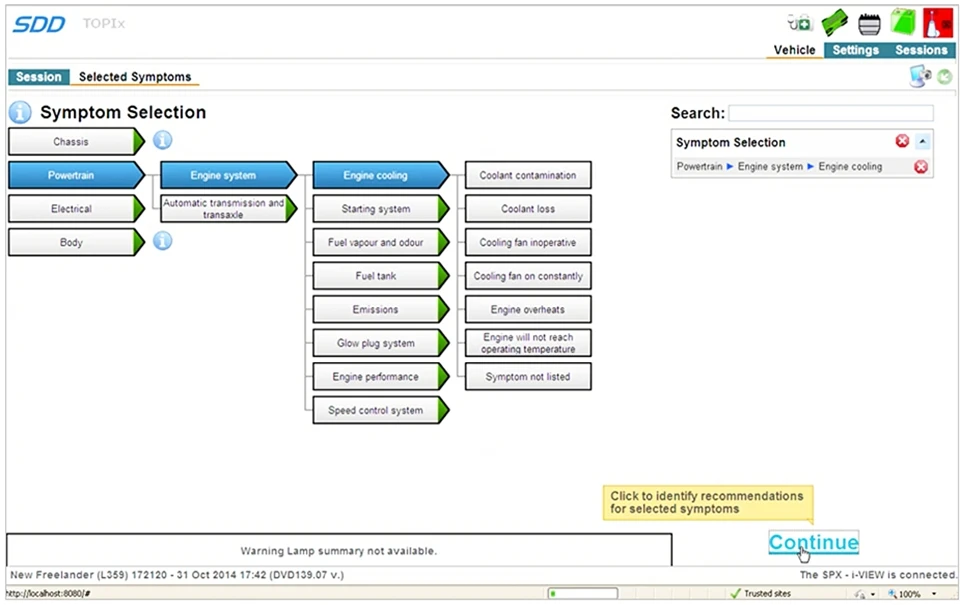Open the Selected Symptoms tab
Image resolution: width=960 pixels, height=605 pixels.
pyautogui.click(x=135, y=77)
